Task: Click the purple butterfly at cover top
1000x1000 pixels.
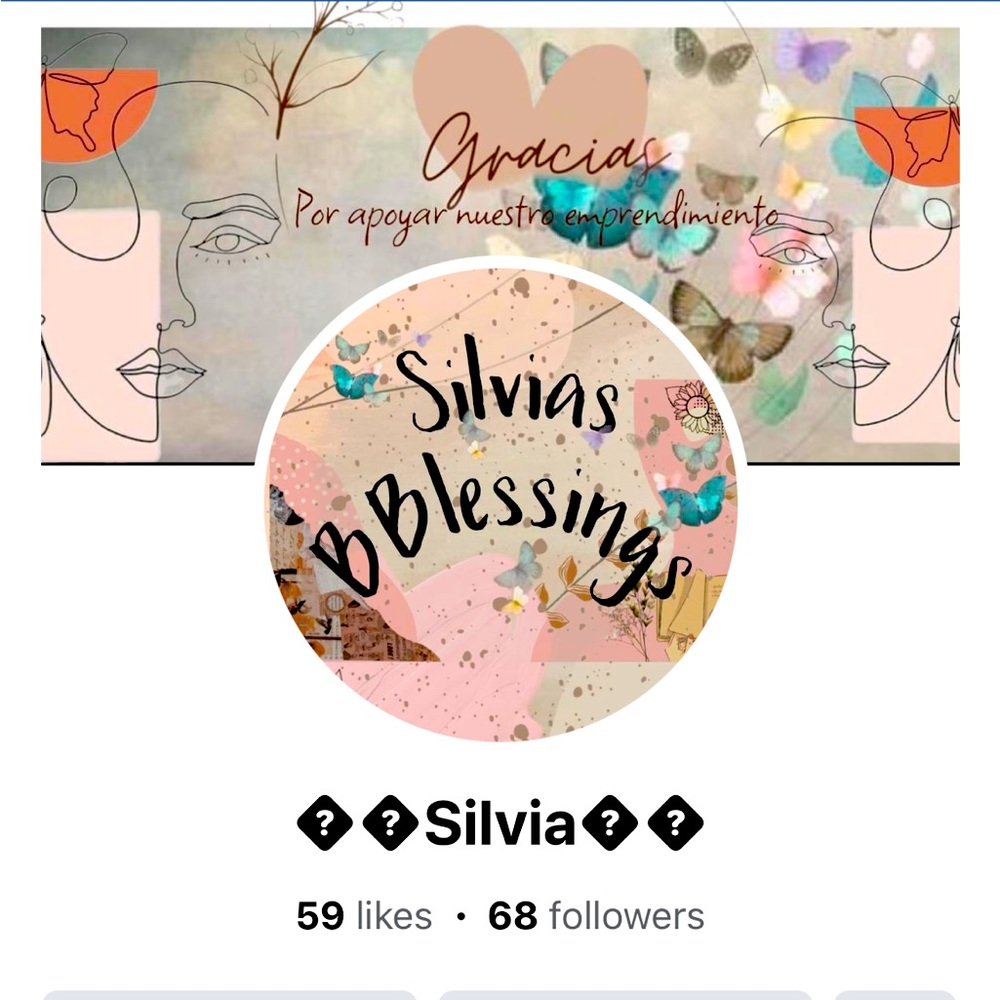Action: [x=812, y=53]
